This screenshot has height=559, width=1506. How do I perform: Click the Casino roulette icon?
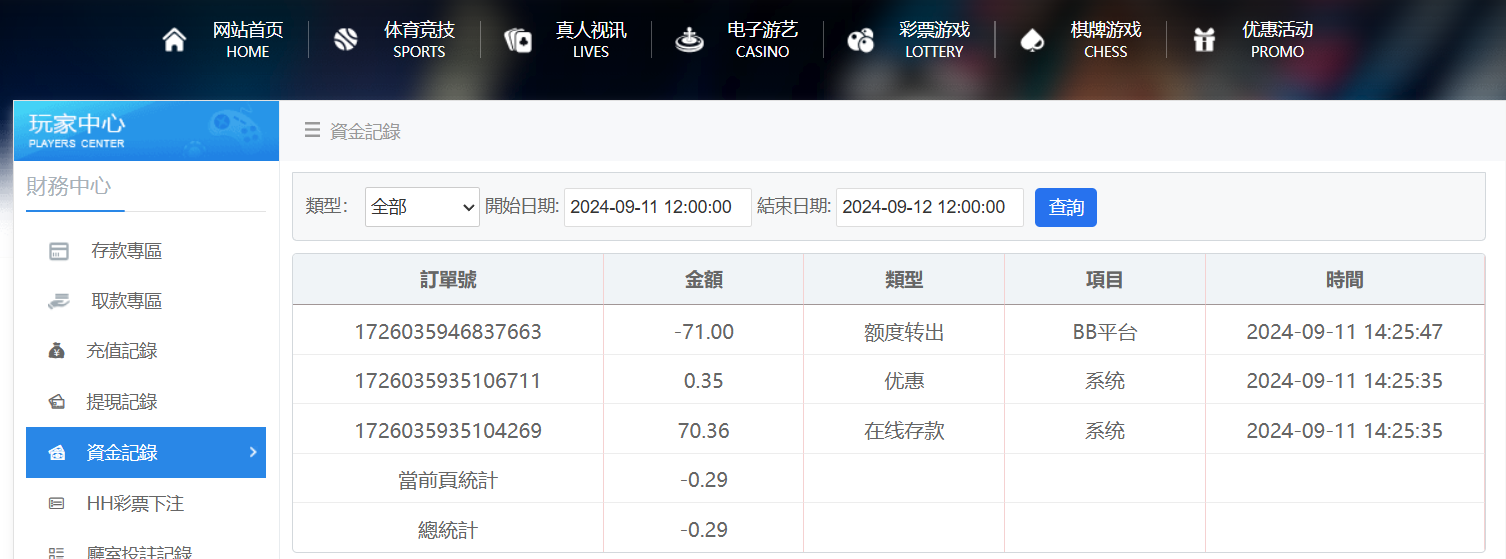pos(689,40)
